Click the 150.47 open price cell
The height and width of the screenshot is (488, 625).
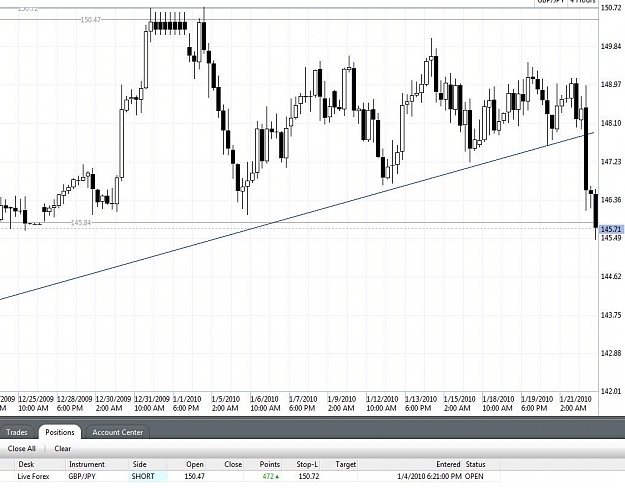point(195,476)
